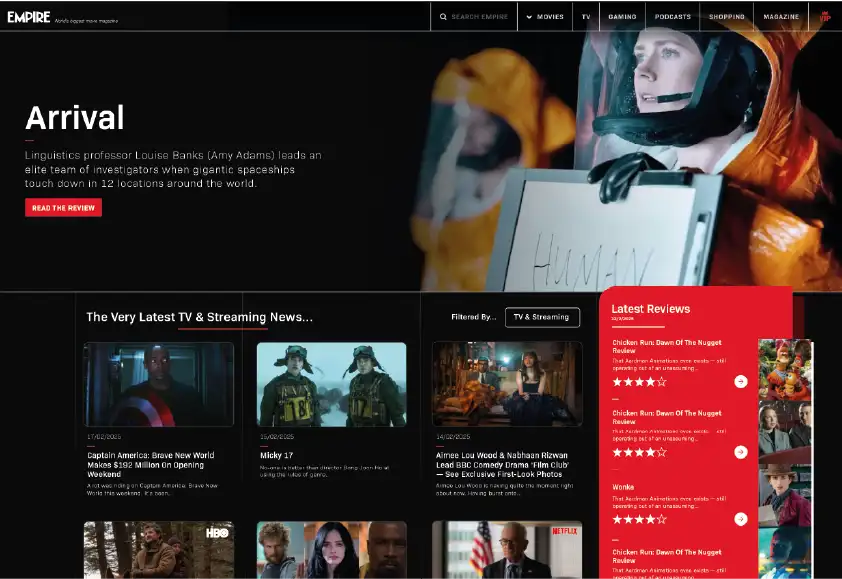The image size is (842, 579).
Task: Open the Wonka top-hat thumbnail
Action: tap(785, 495)
